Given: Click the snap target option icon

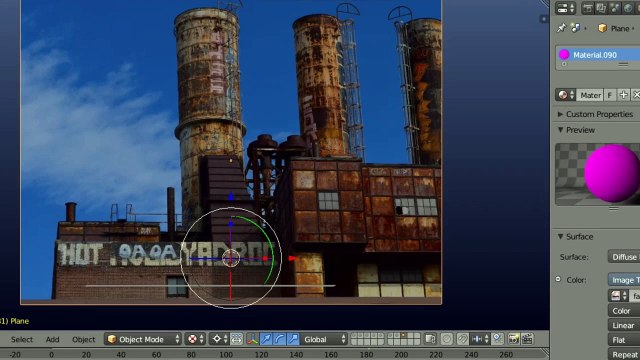Looking at the screenshot, I should coord(498,339).
